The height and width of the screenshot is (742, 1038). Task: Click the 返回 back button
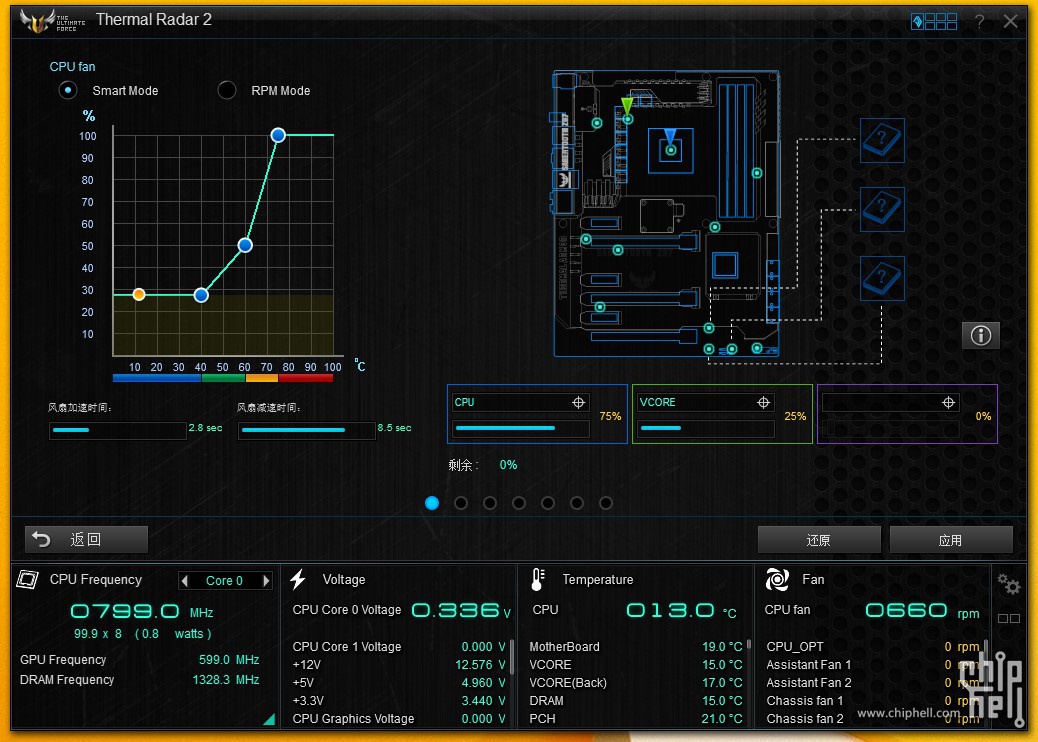(86, 539)
